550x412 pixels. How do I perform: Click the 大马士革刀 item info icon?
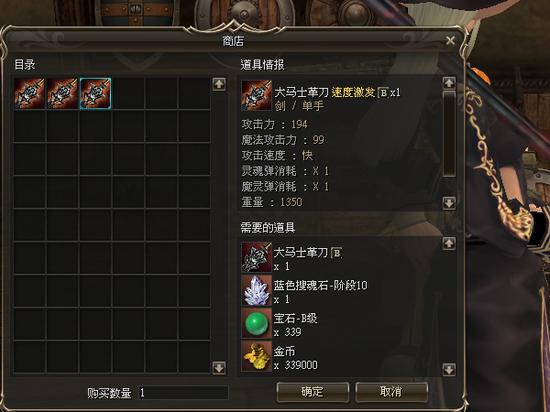point(256,96)
